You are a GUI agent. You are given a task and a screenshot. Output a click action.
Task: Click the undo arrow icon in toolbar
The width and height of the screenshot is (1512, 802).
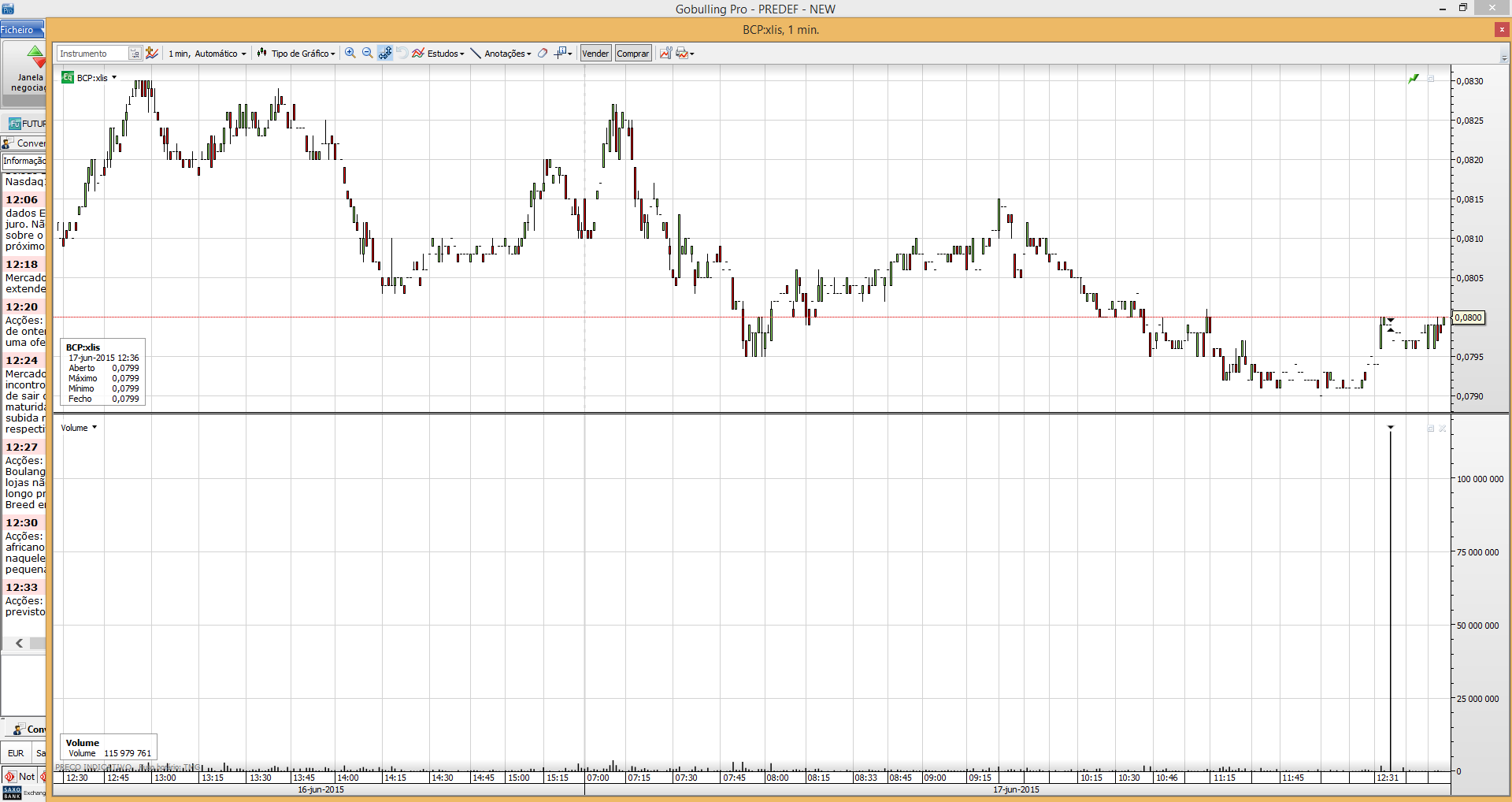pyautogui.click(x=402, y=53)
